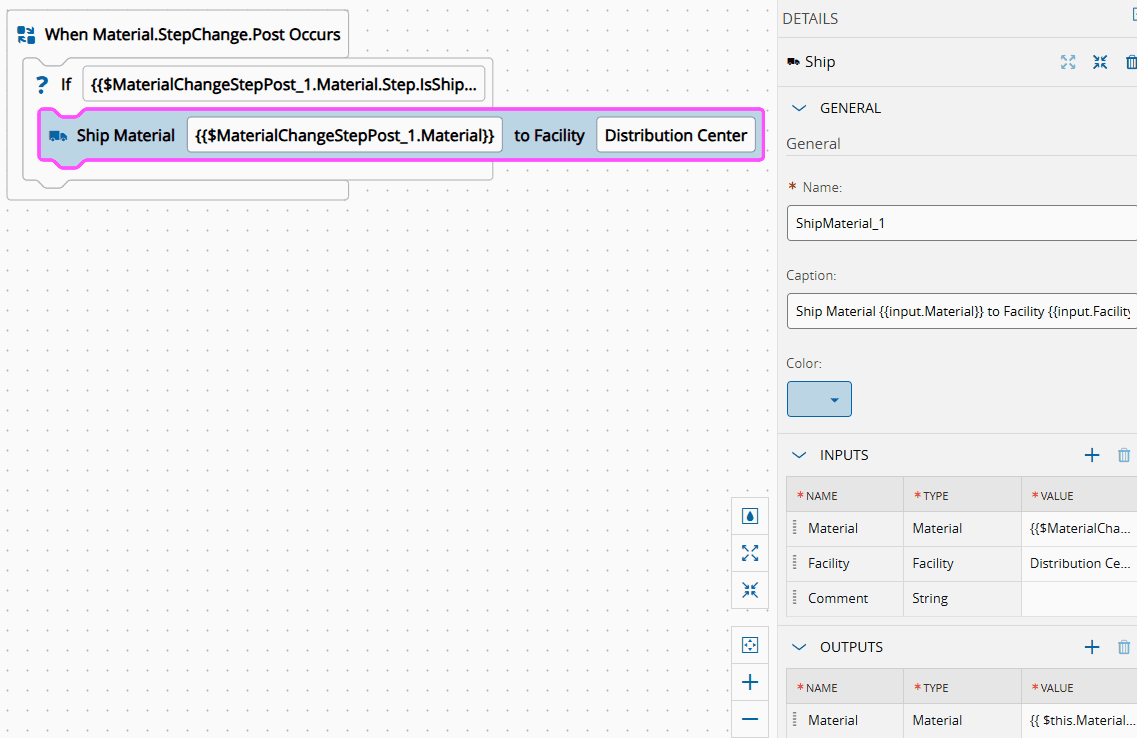Click the DETAILS panel title
The height and width of the screenshot is (738, 1137).
[810, 19]
